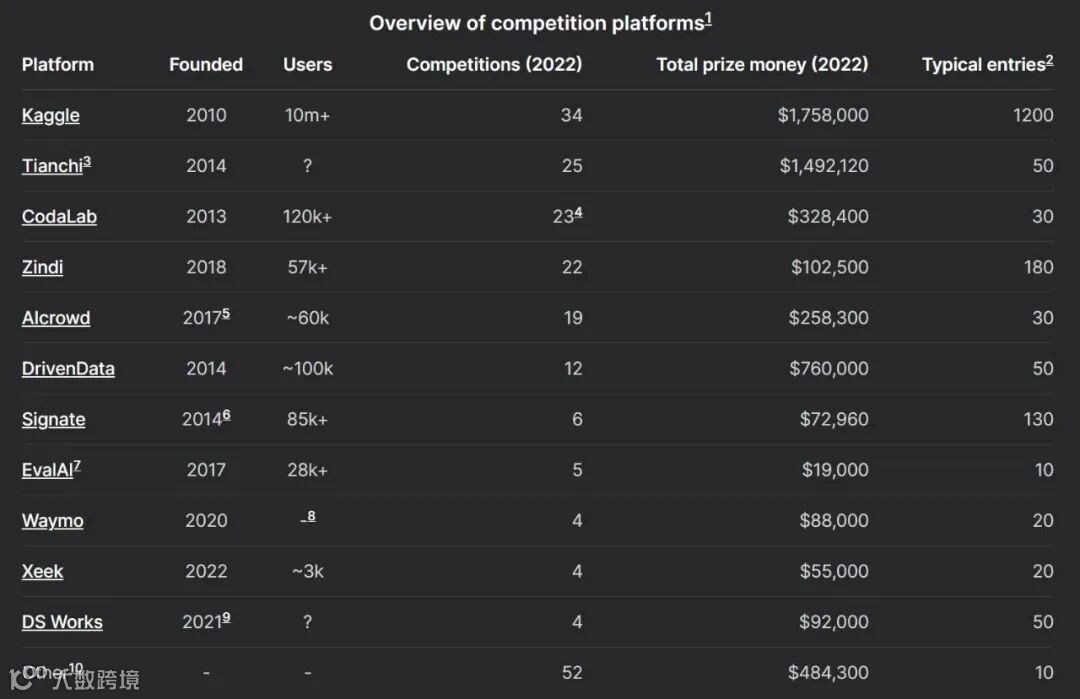Follow the DrivenData link
1080x699 pixels.
[x=68, y=368]
